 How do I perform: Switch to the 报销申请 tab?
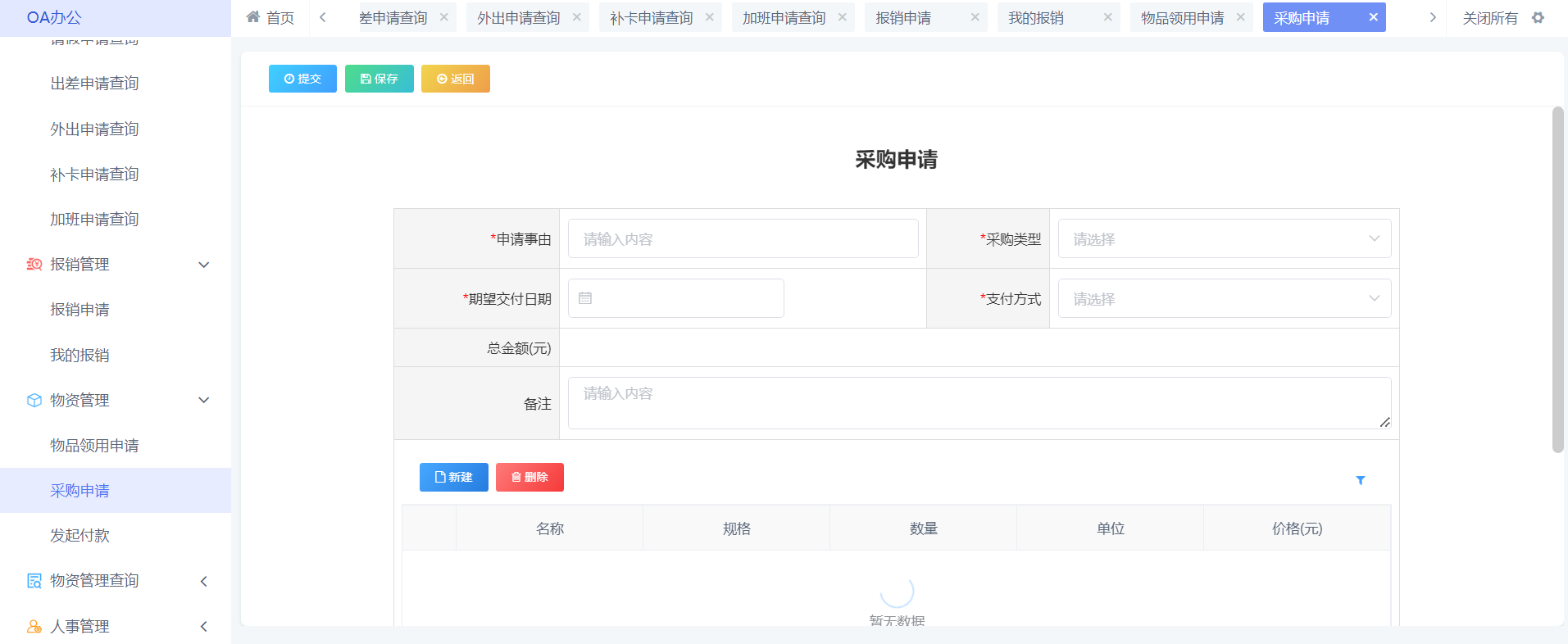[903, 17]
